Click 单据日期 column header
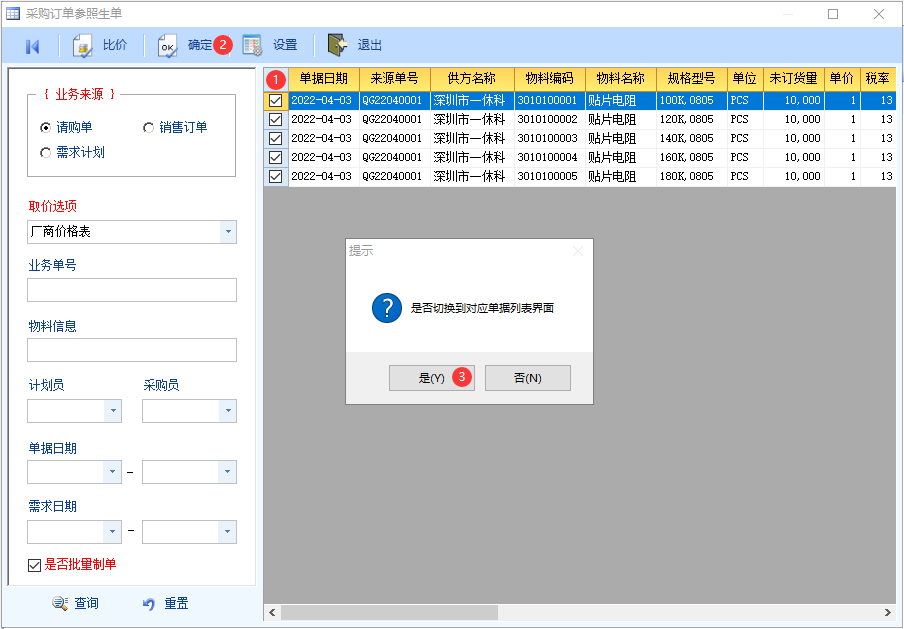Image resolution: width=904 pixels, height=629 pixels. 323,79
